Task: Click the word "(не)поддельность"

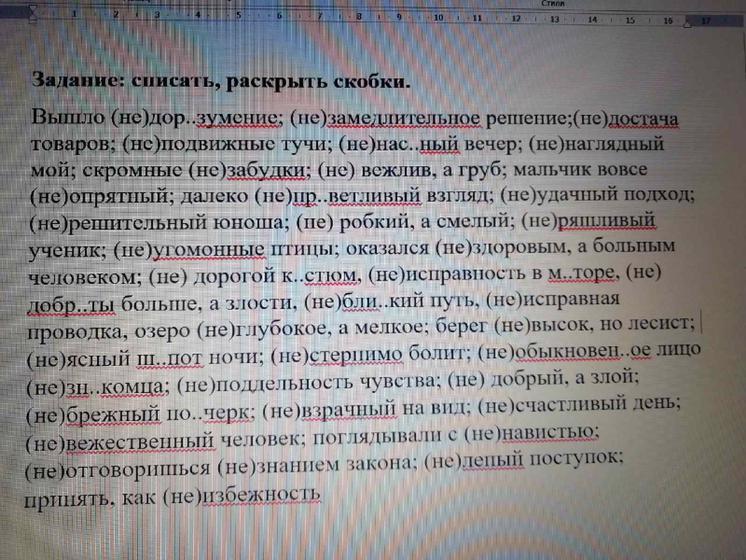Action: click(x=265, y=383)
